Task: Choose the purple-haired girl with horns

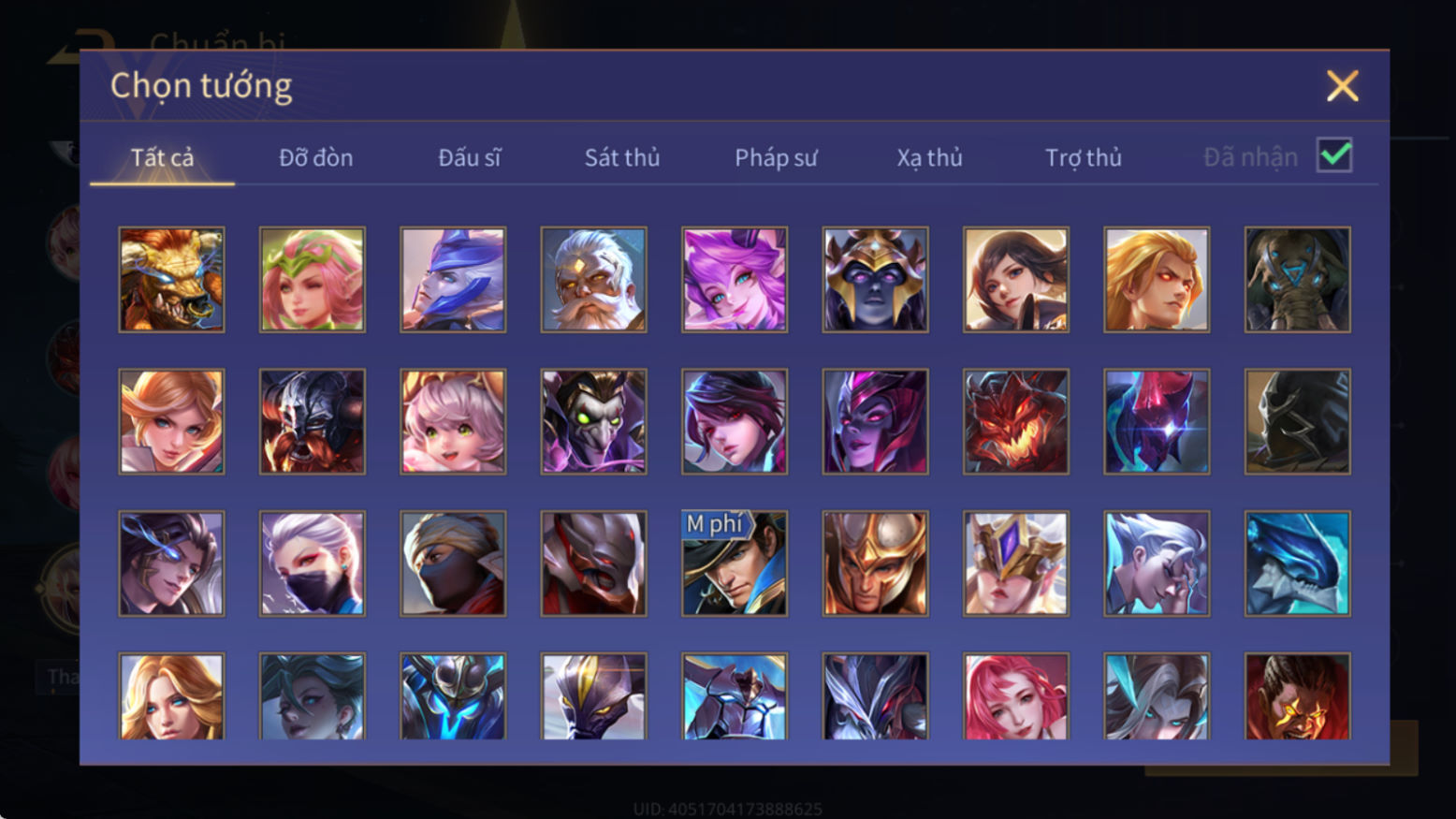Action: (735, 280)
